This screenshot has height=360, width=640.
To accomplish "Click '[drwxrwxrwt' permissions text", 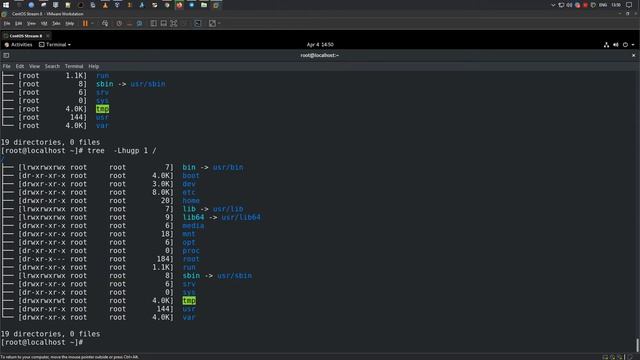I will click(x=42, y=301).
